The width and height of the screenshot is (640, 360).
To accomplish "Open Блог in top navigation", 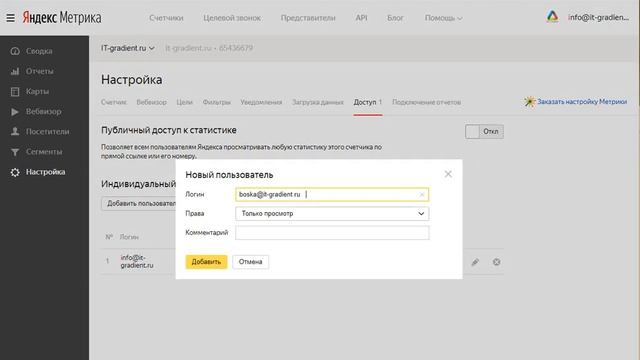I will [x=395, y=18].
